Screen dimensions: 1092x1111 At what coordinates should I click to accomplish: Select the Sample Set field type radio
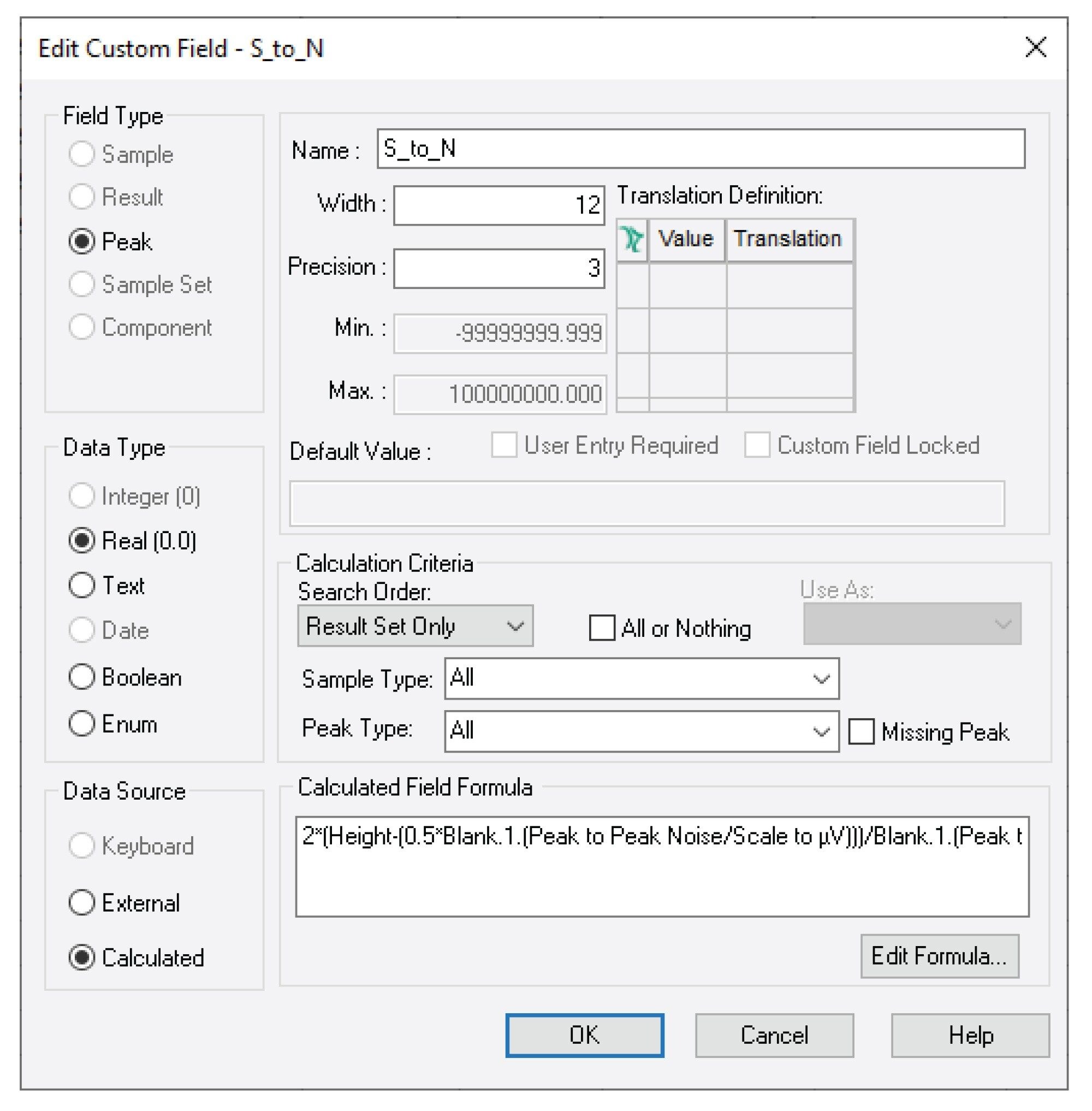coord(81,285)
